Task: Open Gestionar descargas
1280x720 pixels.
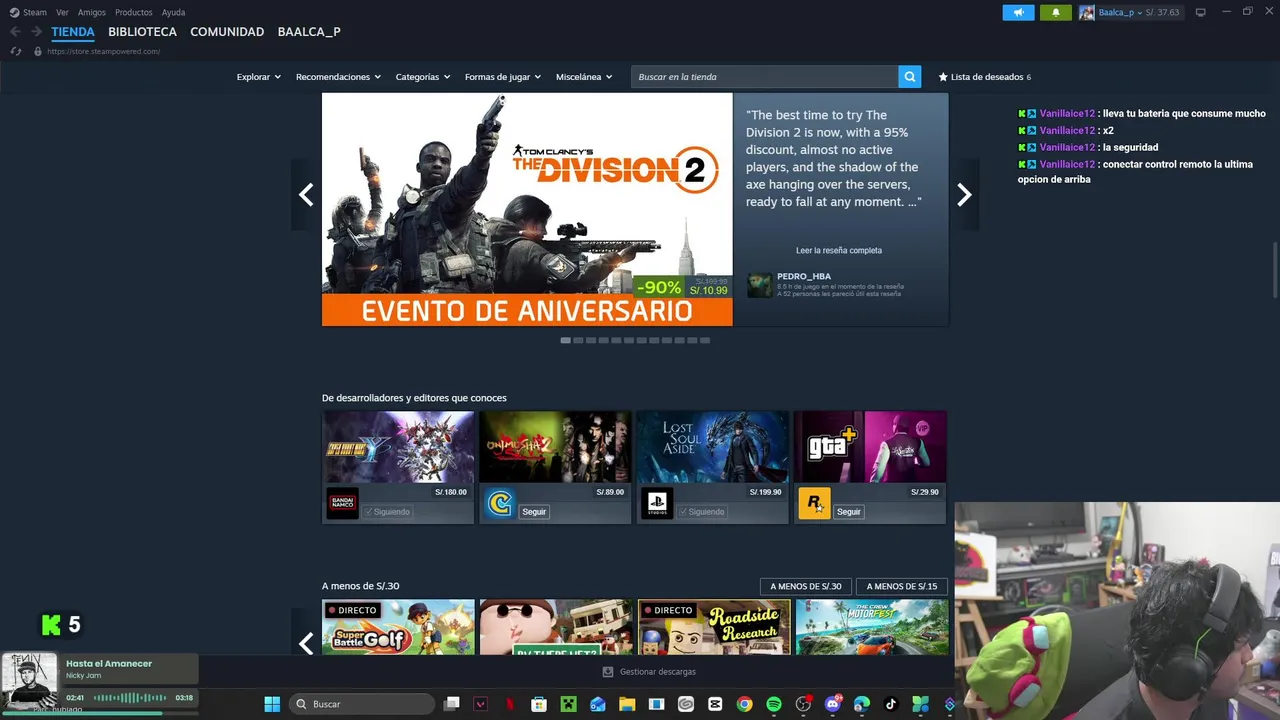Action: point(649,672)
